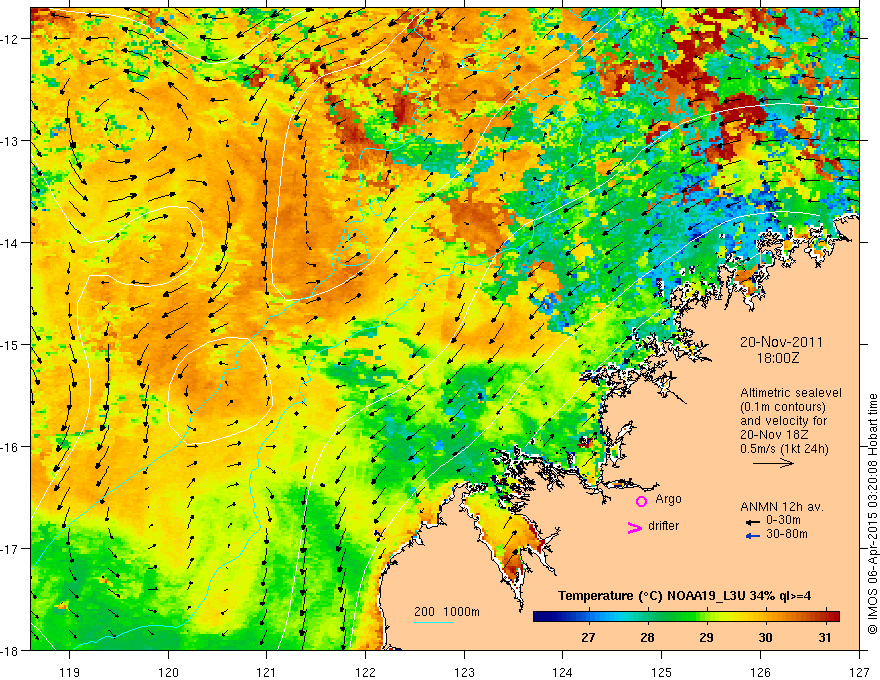Click the black 0-30m arrow legend symbol
The height and width of the screenshot is (680, 880).
[x=753, y=522]
